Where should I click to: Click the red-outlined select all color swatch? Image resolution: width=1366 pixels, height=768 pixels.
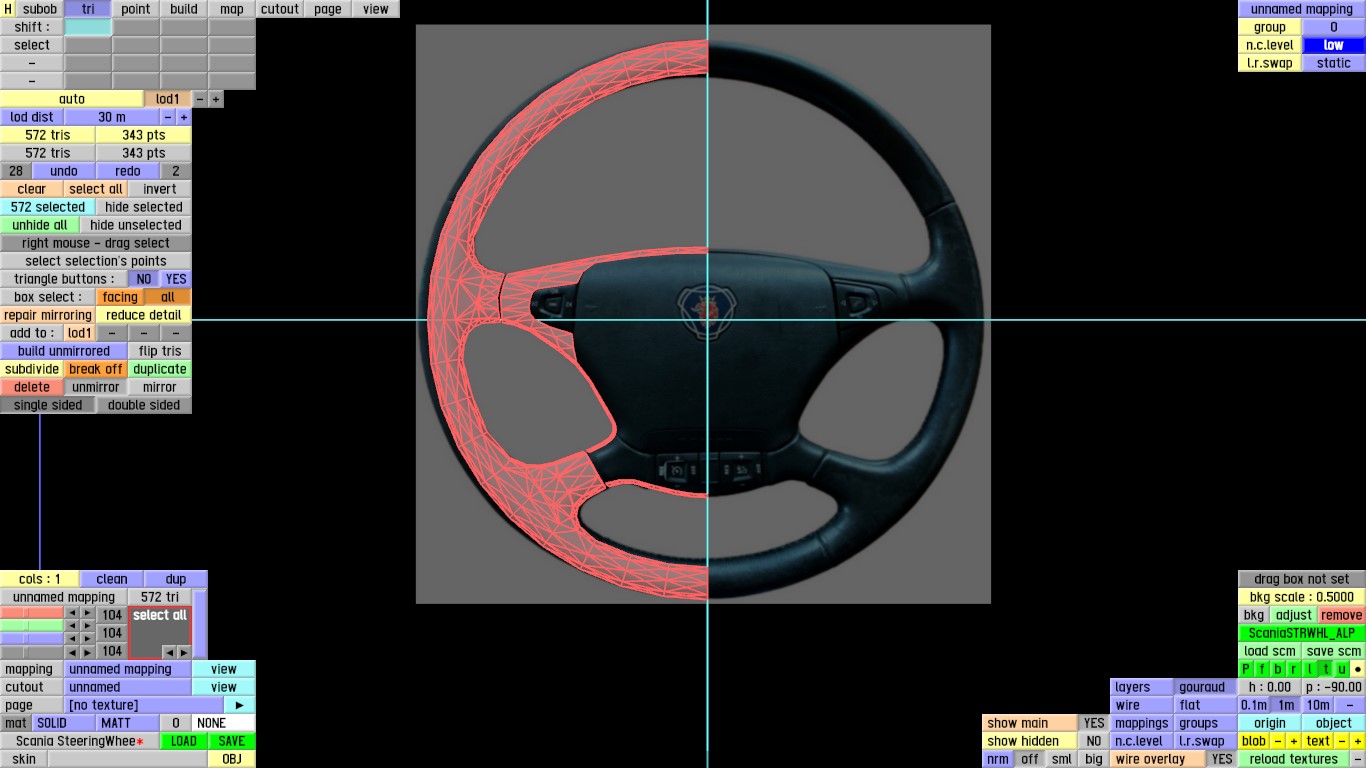(160, 632)
